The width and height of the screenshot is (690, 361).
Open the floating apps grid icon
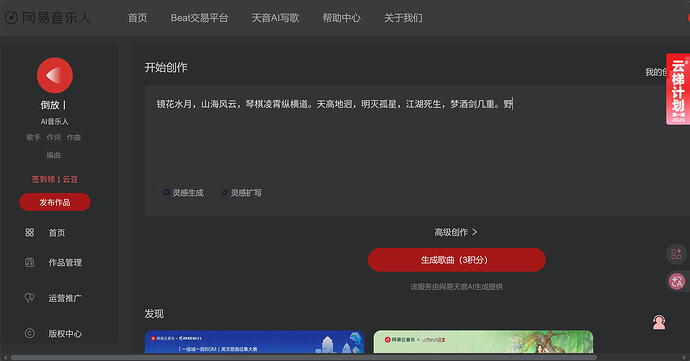[676, 254]
